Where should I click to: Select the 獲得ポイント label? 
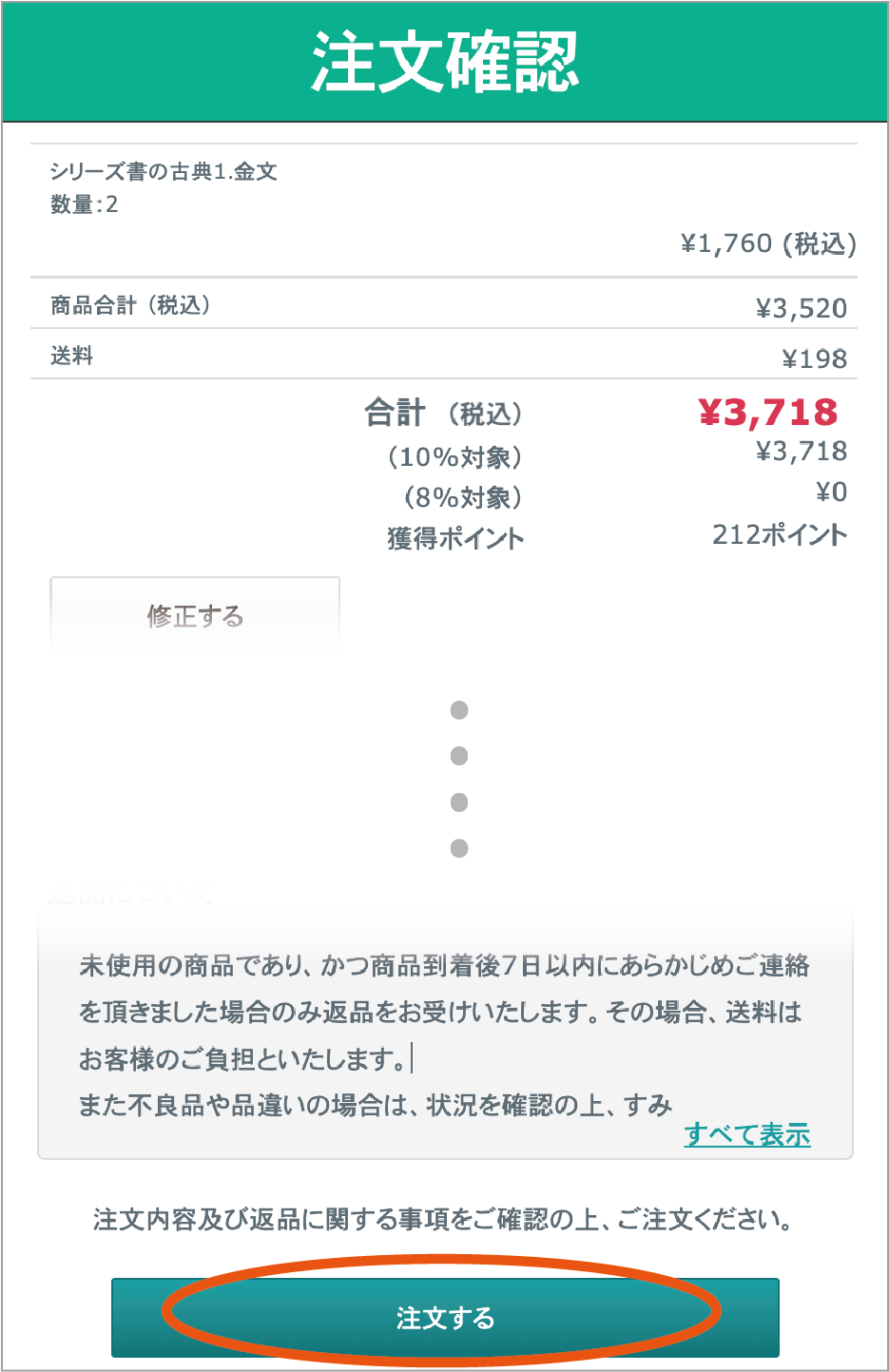[x=455, y=539]
